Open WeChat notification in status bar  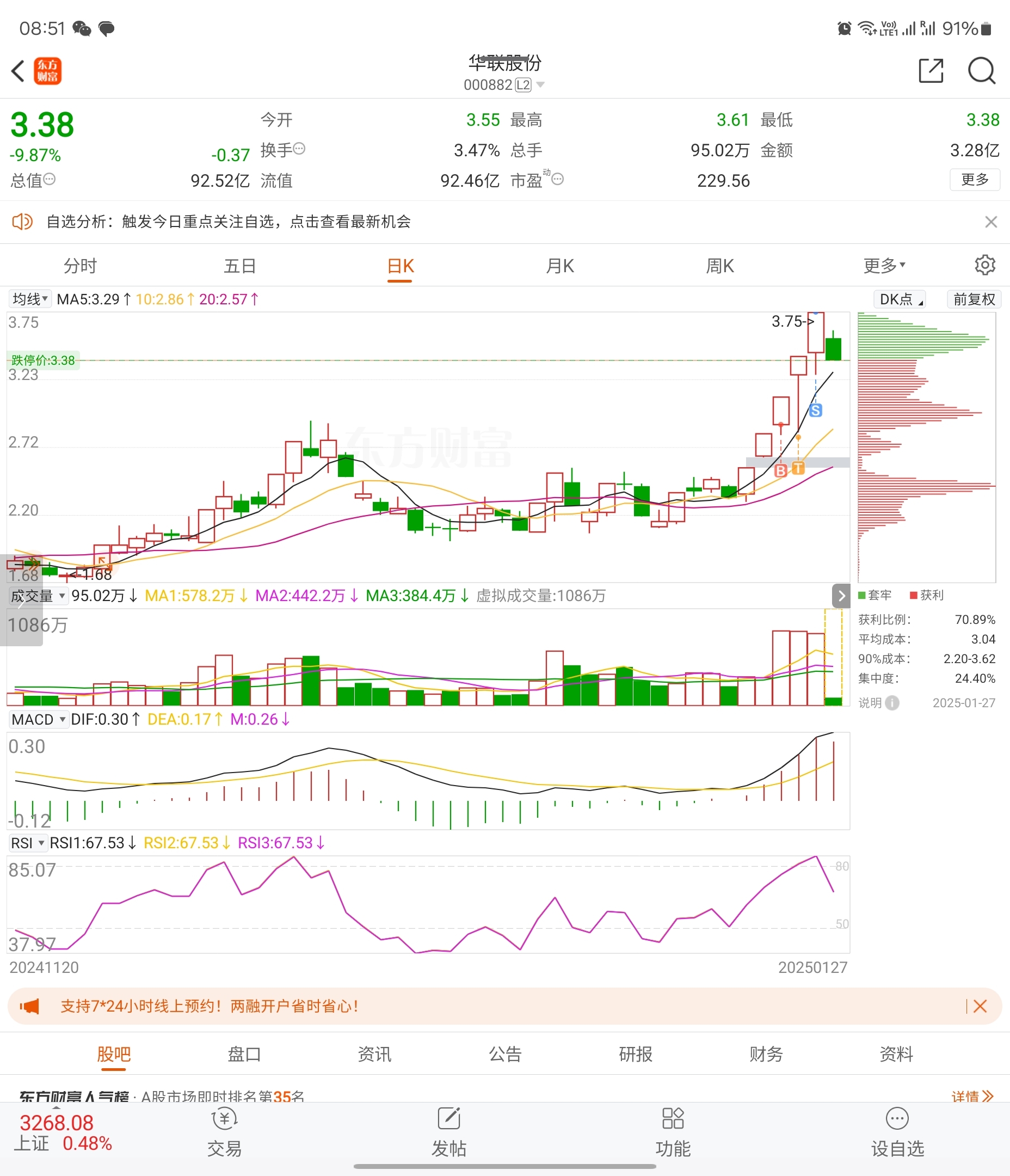[x=82, y=28]
